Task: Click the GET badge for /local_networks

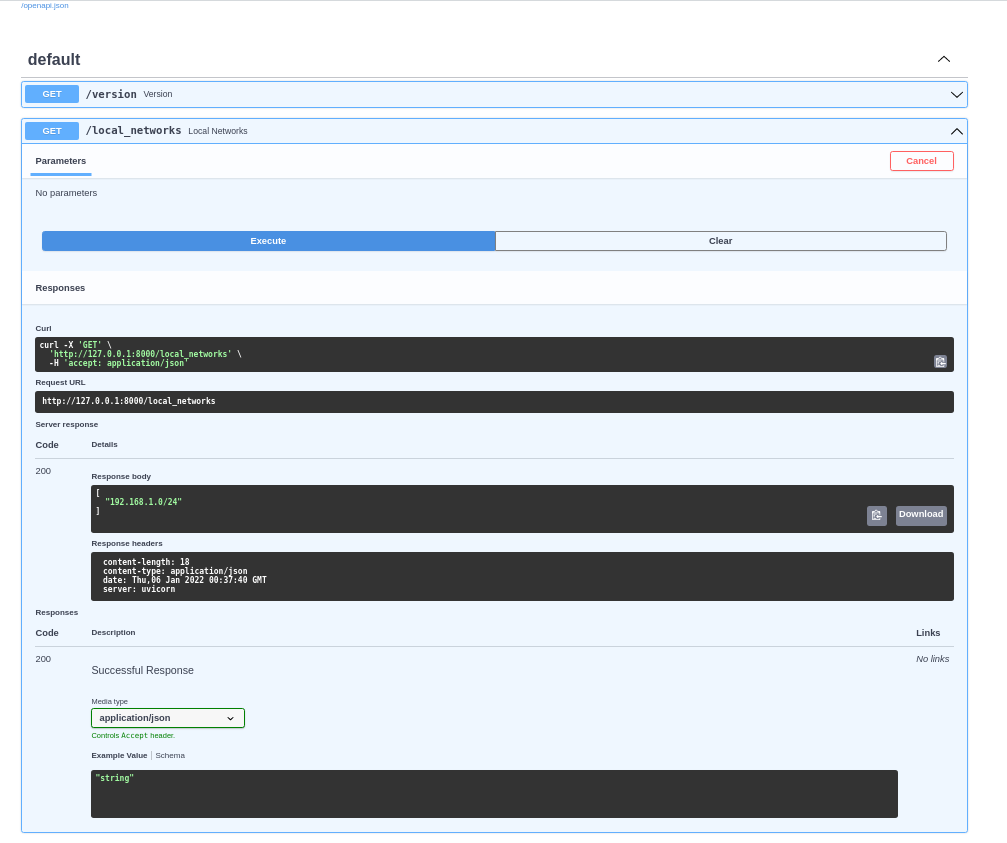Action: (52, 131)
